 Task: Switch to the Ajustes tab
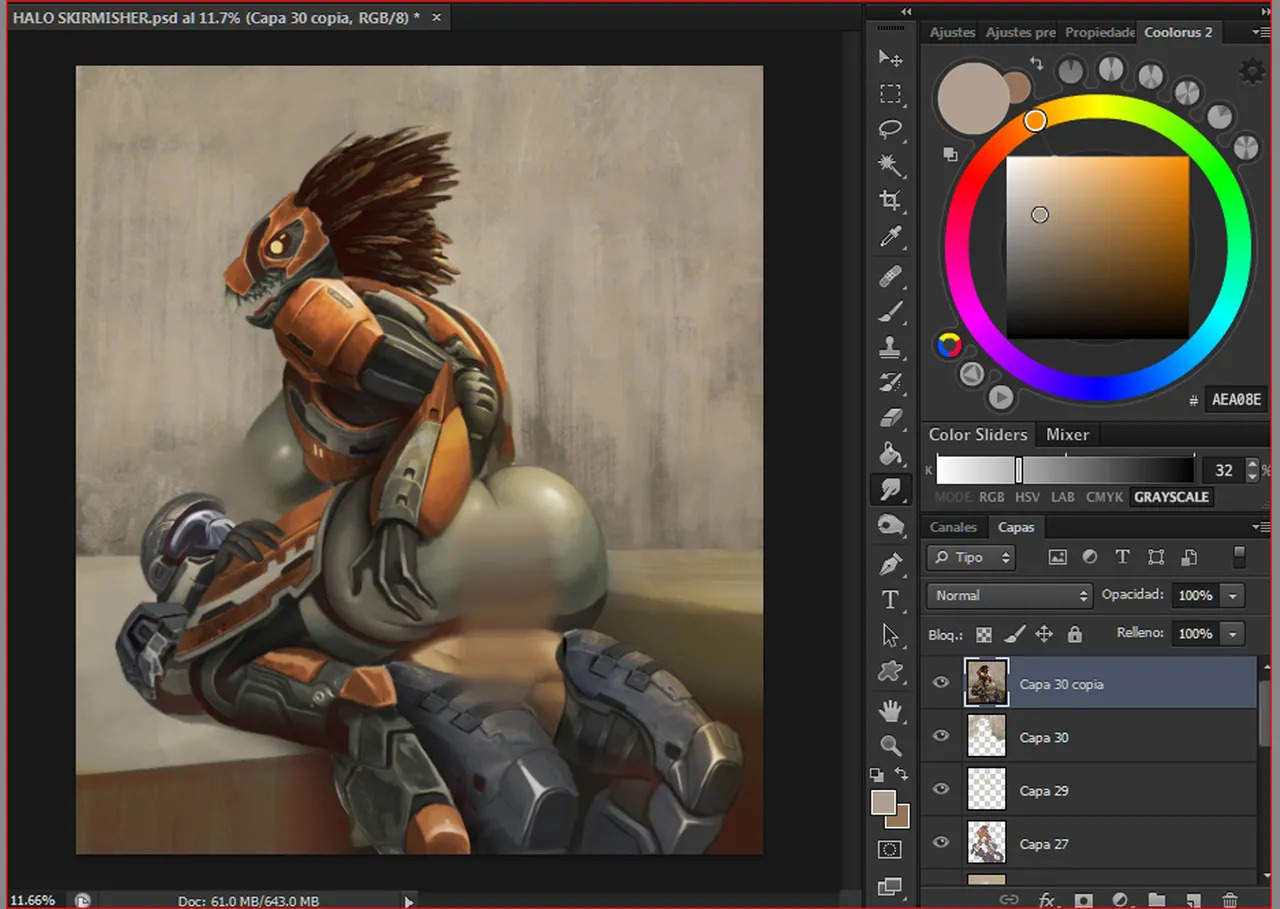(x=952, y=32)
